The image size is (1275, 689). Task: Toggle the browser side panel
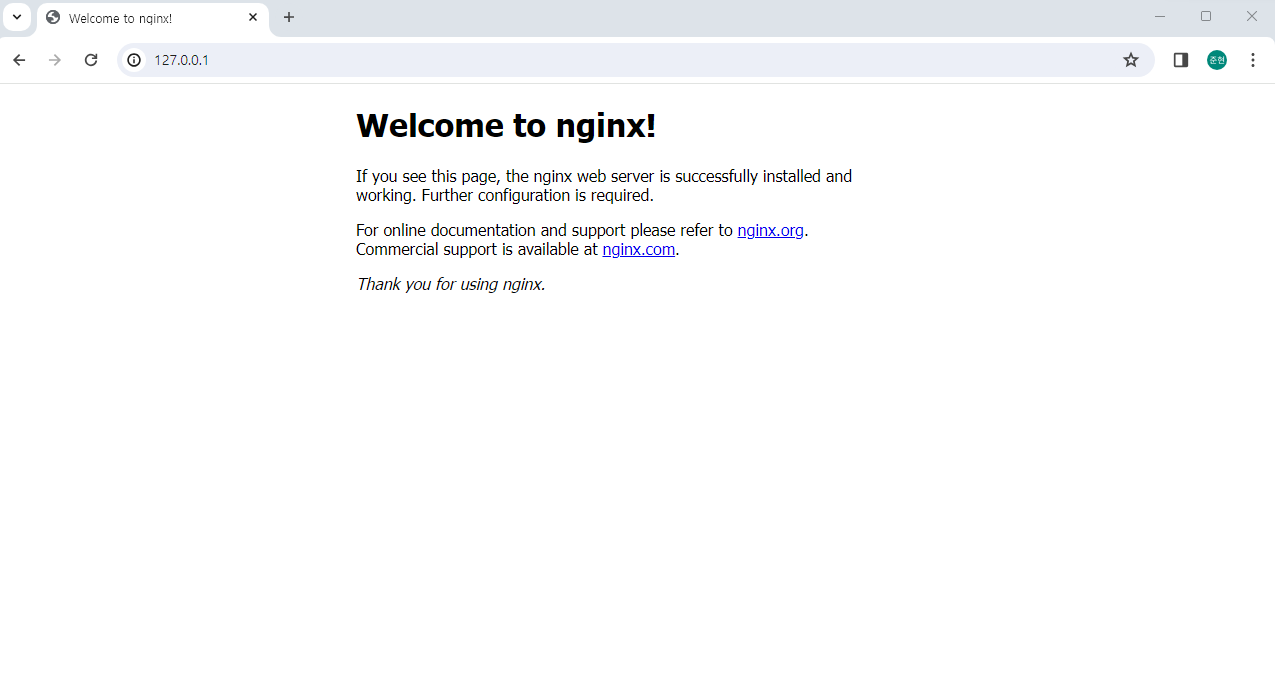tap(1181, 60)
